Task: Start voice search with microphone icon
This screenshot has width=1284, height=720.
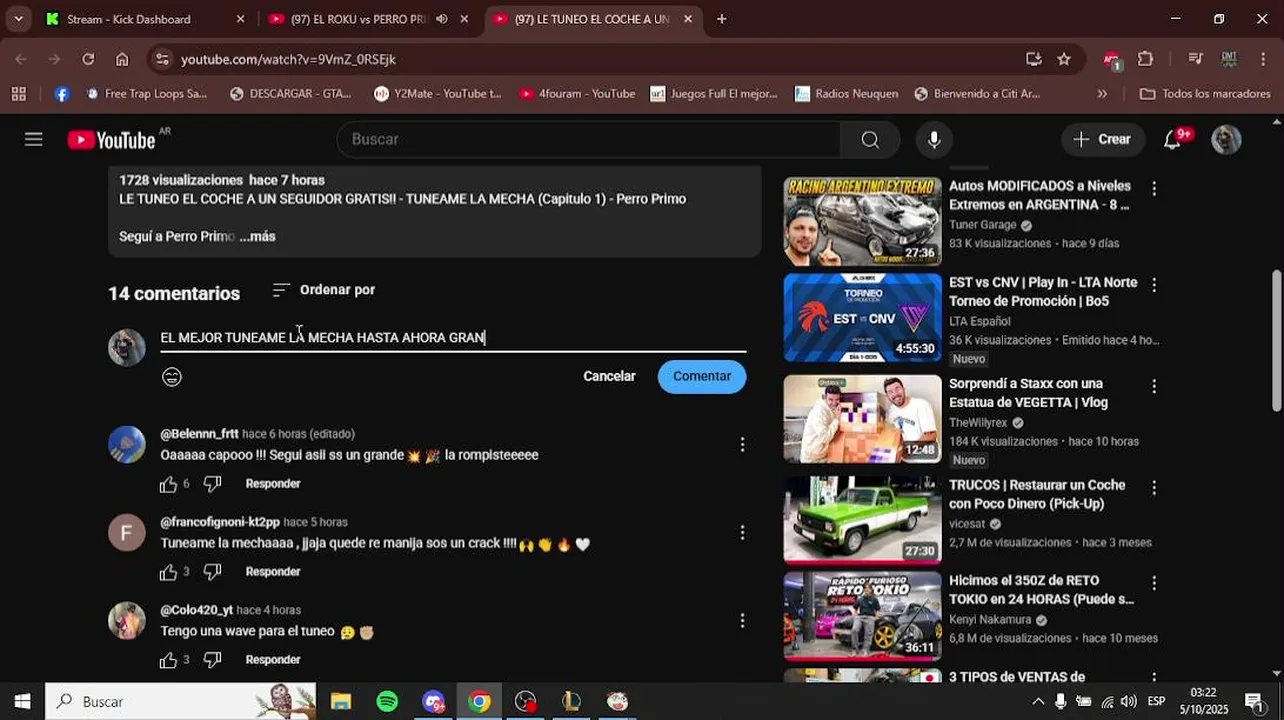Action: click(934, 140)
